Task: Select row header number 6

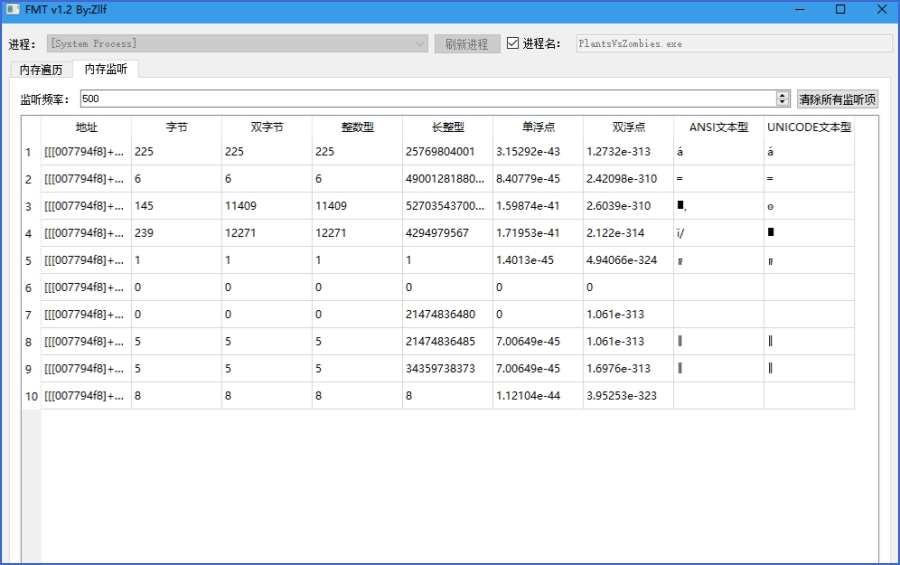Action: tap(31, 288)
